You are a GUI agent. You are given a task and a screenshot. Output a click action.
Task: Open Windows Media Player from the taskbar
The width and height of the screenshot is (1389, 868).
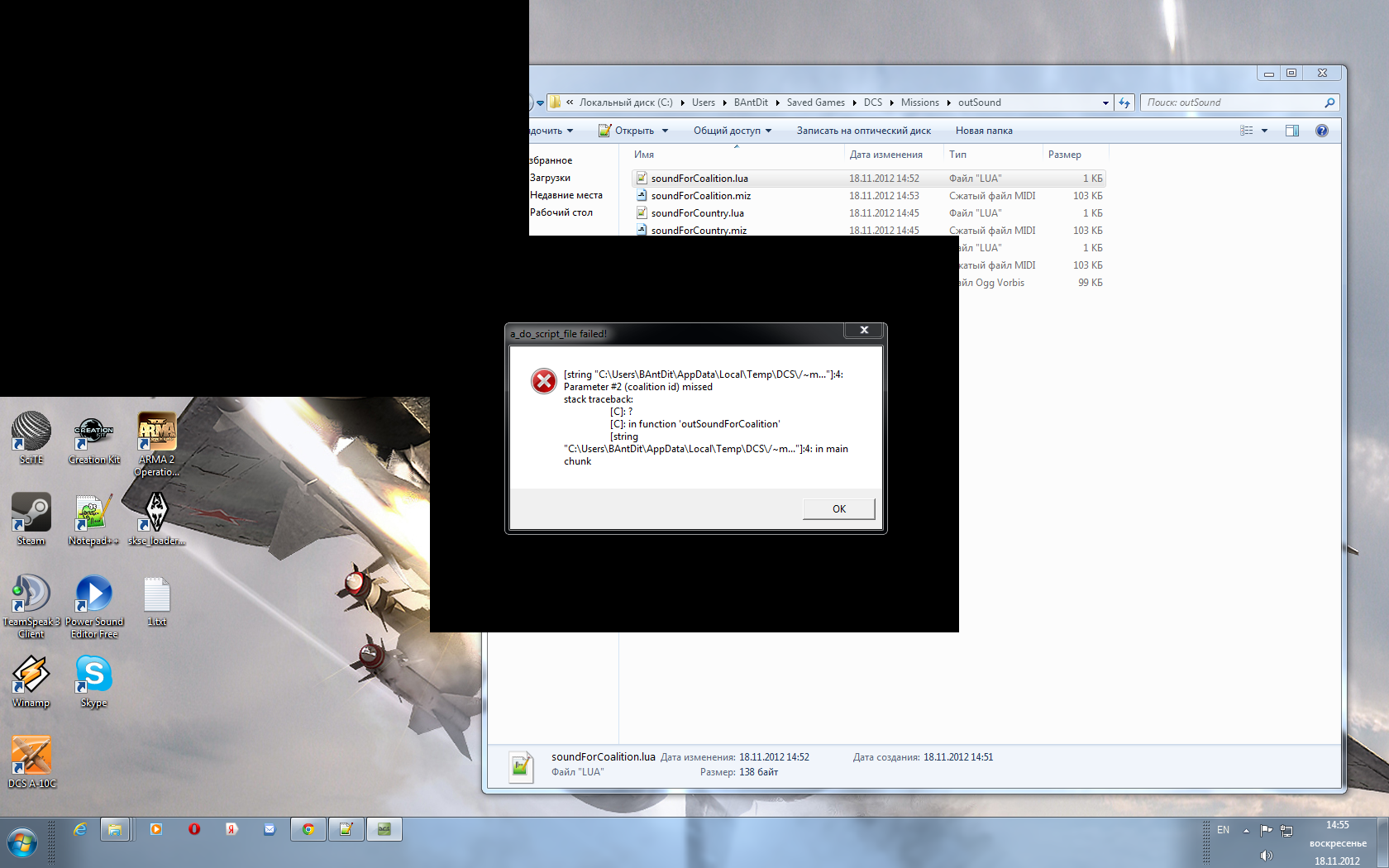(x=155, y=829)
